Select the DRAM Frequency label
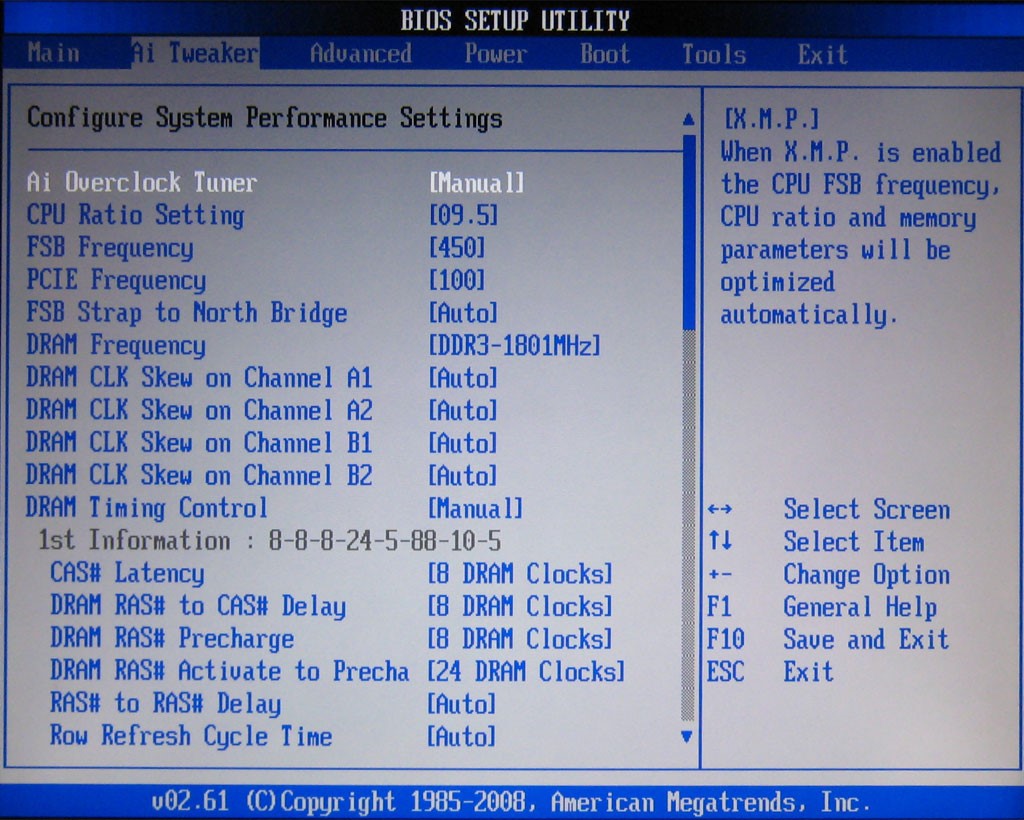Screen dimensions: 1024x820 (x=116, y=345)
